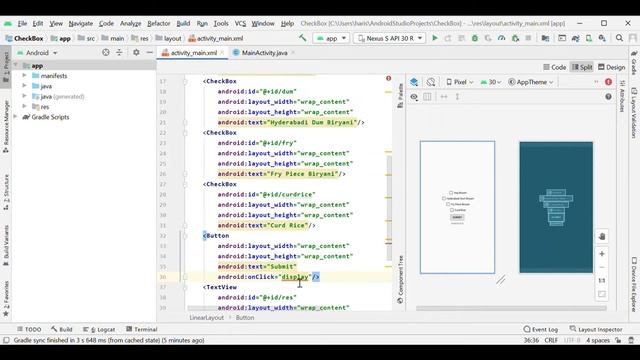Toggle view options eye icon
The width and height of the screenshot is (640, 360).
(414, 97)
